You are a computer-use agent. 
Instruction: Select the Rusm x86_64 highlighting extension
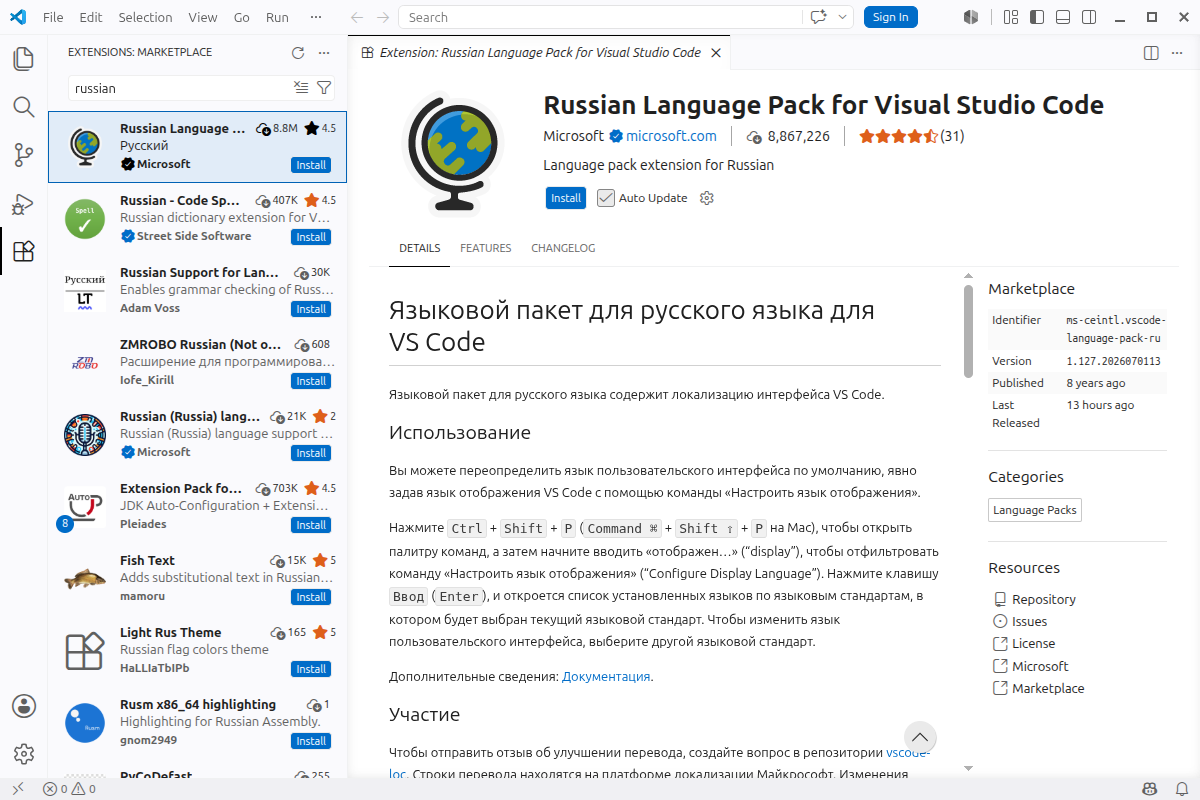tap(198, 722)
